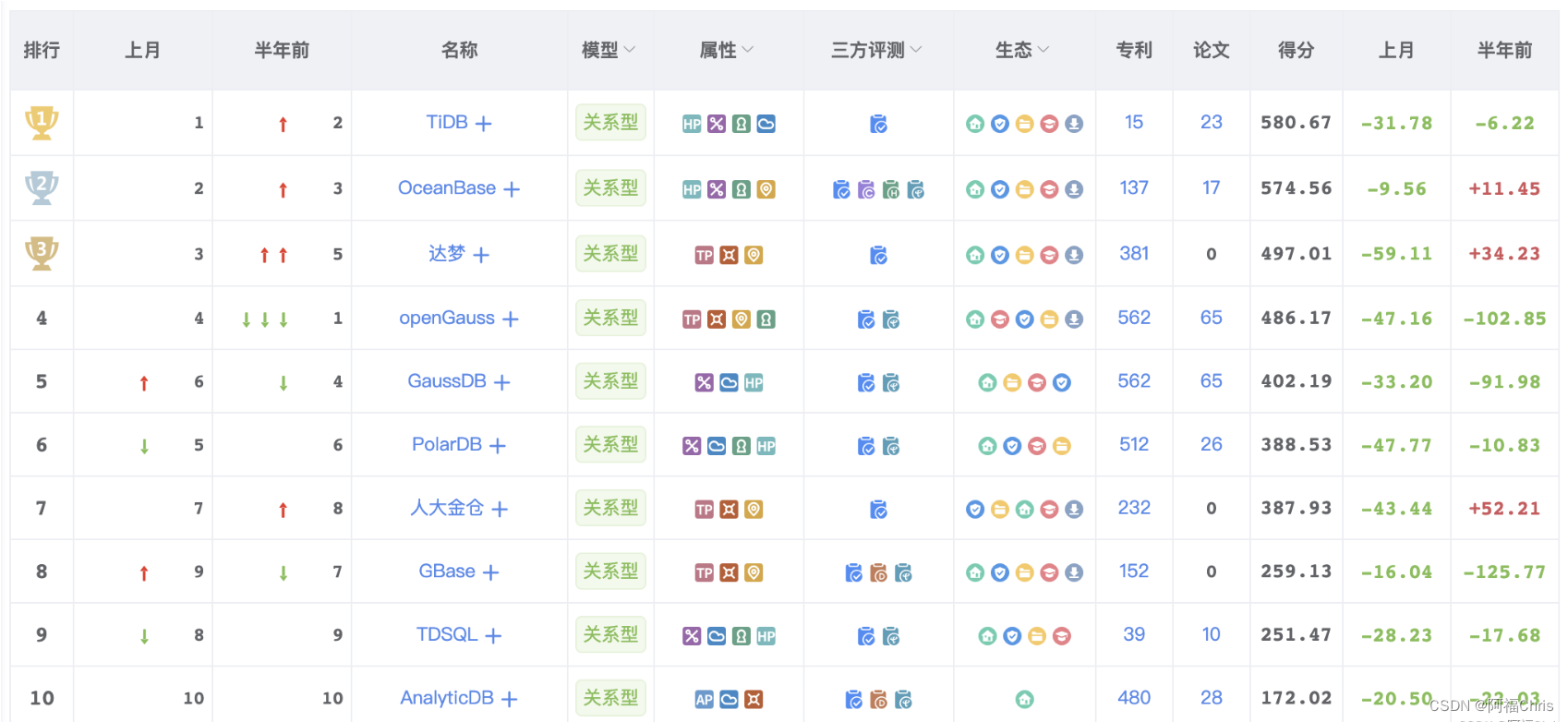
Task: Click the TP attribute icon in 达梦 row
Action: tap(704, 256)
